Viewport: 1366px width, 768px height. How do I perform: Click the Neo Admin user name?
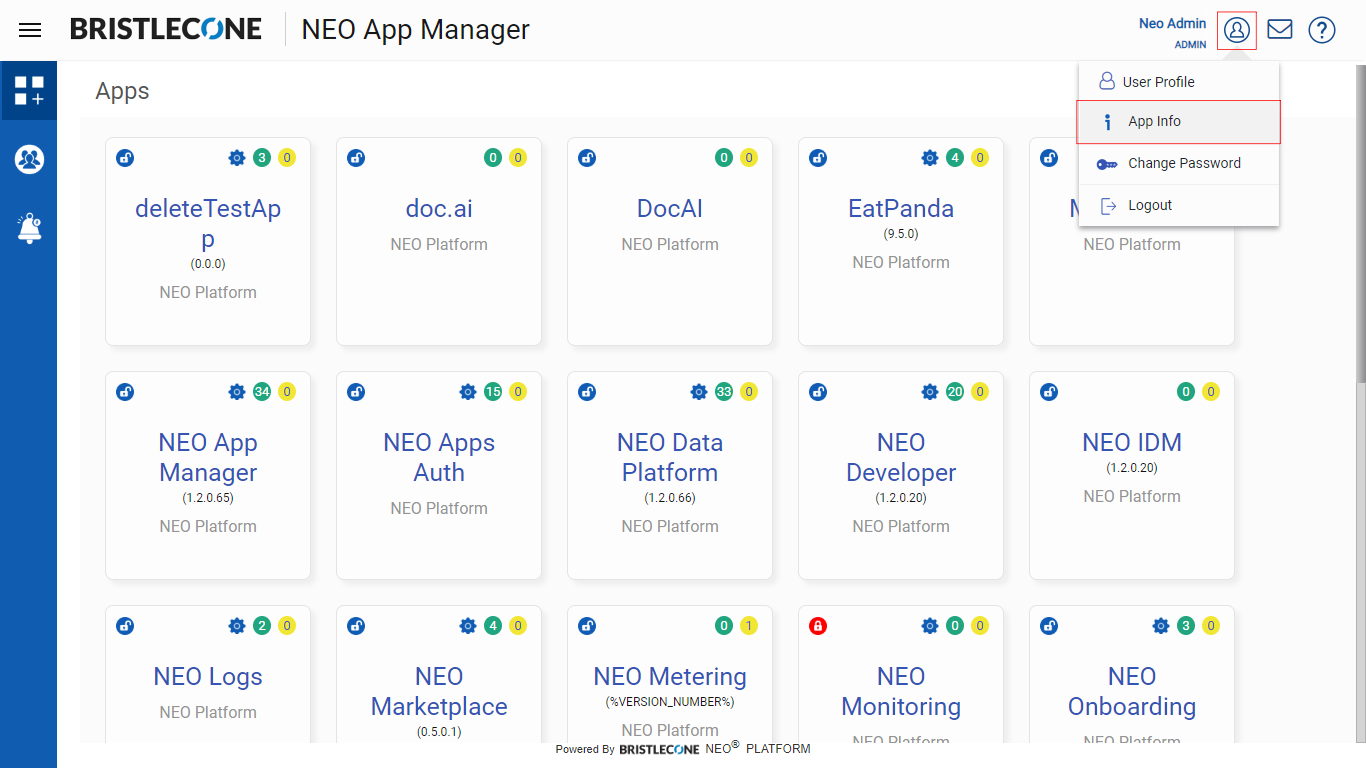1172,23
